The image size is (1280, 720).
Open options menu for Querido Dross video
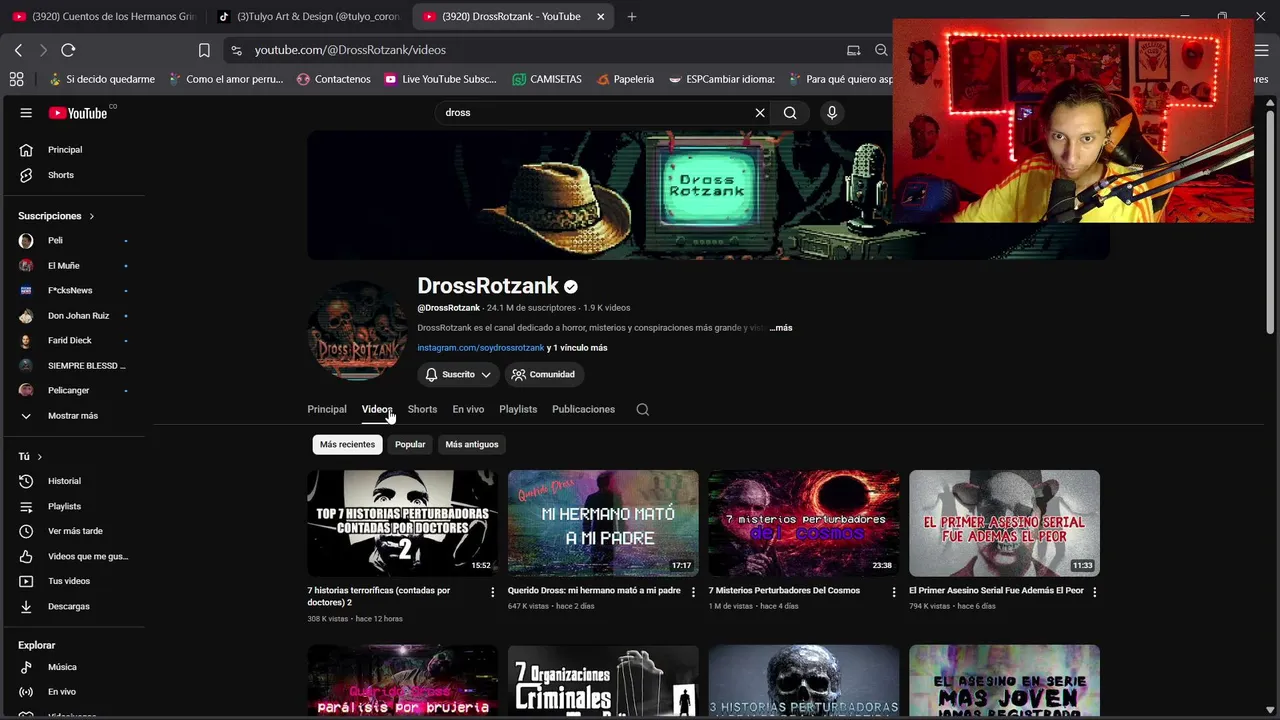click(x=693, y=592)
